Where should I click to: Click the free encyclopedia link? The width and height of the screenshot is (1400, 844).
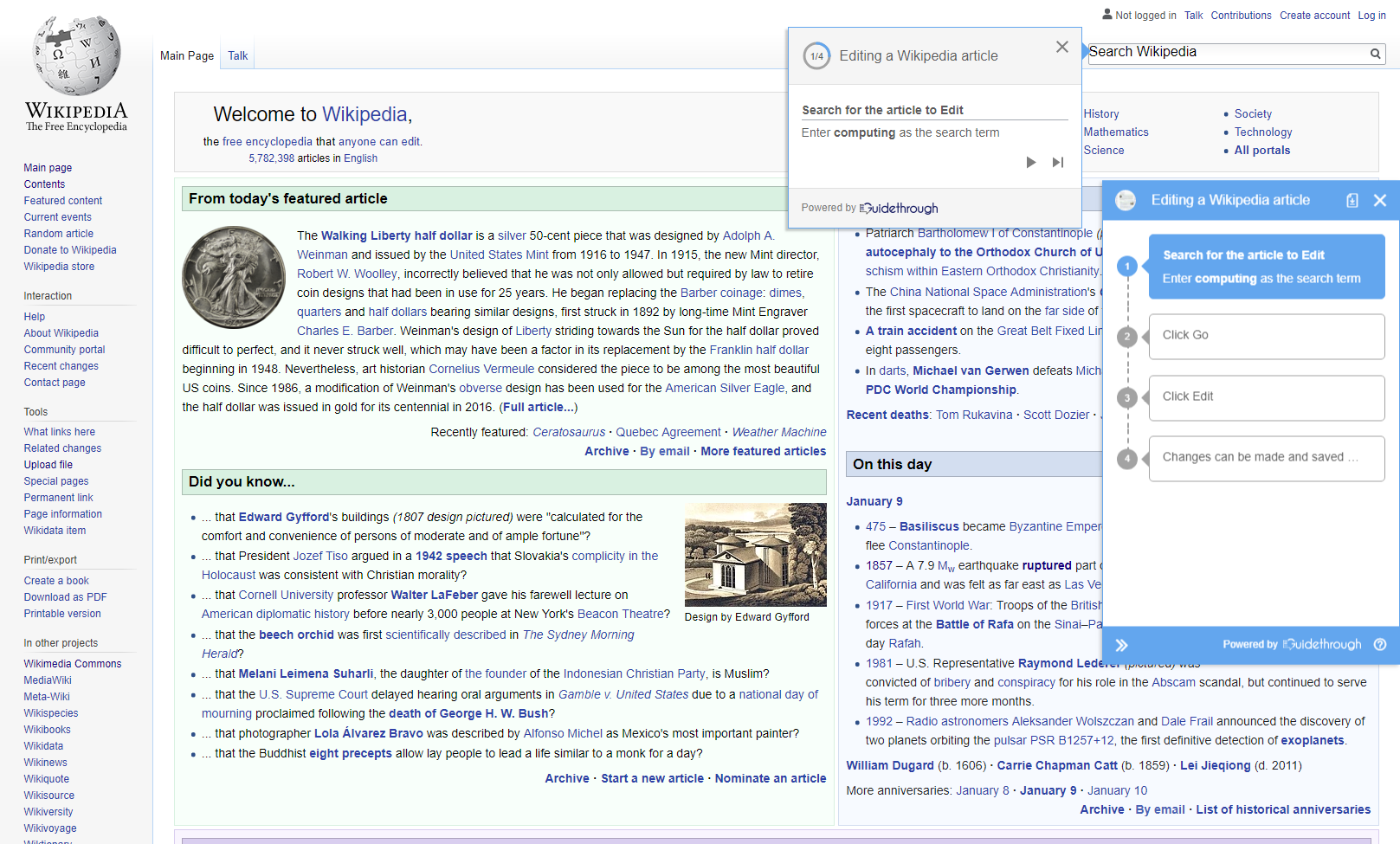pyautogui.click(x=268, y=142)
